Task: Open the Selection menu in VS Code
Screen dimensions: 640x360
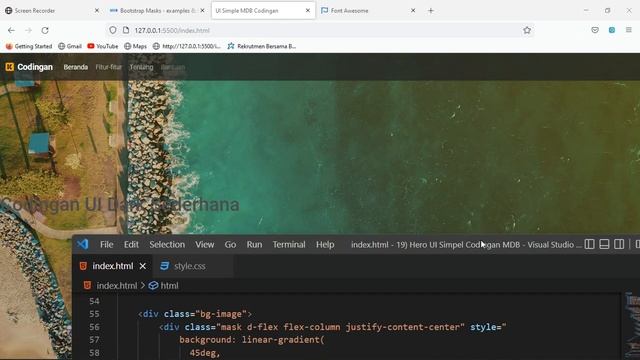Action: (167, 244)
